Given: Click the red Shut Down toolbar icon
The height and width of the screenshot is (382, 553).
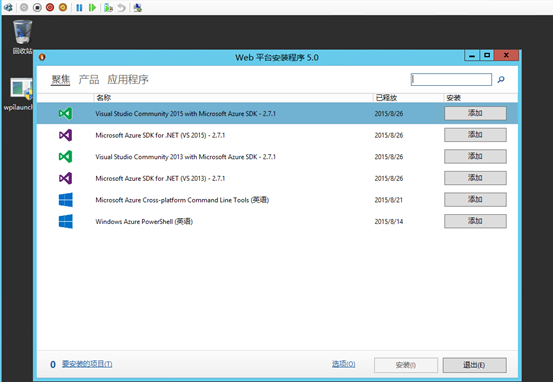Looking at the screenshot, I should pyautogui.click(x=50, y=7).
